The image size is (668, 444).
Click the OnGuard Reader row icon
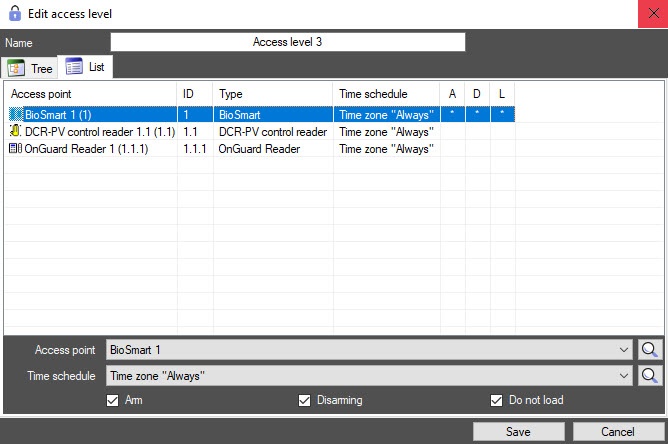[15, 148]
